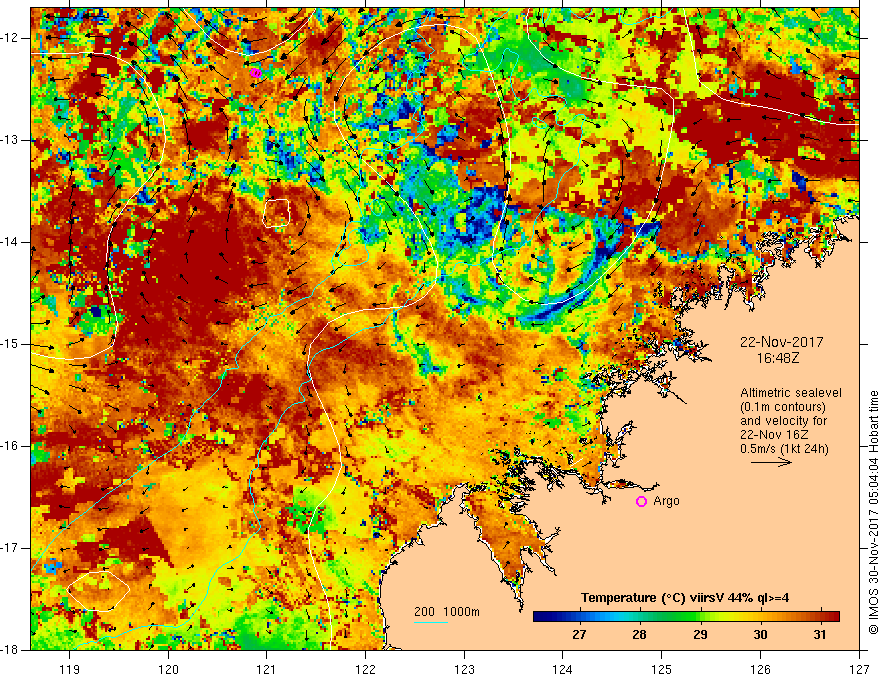
Task: Click the '127' longitude axis label
Action: tap(859, 669)
